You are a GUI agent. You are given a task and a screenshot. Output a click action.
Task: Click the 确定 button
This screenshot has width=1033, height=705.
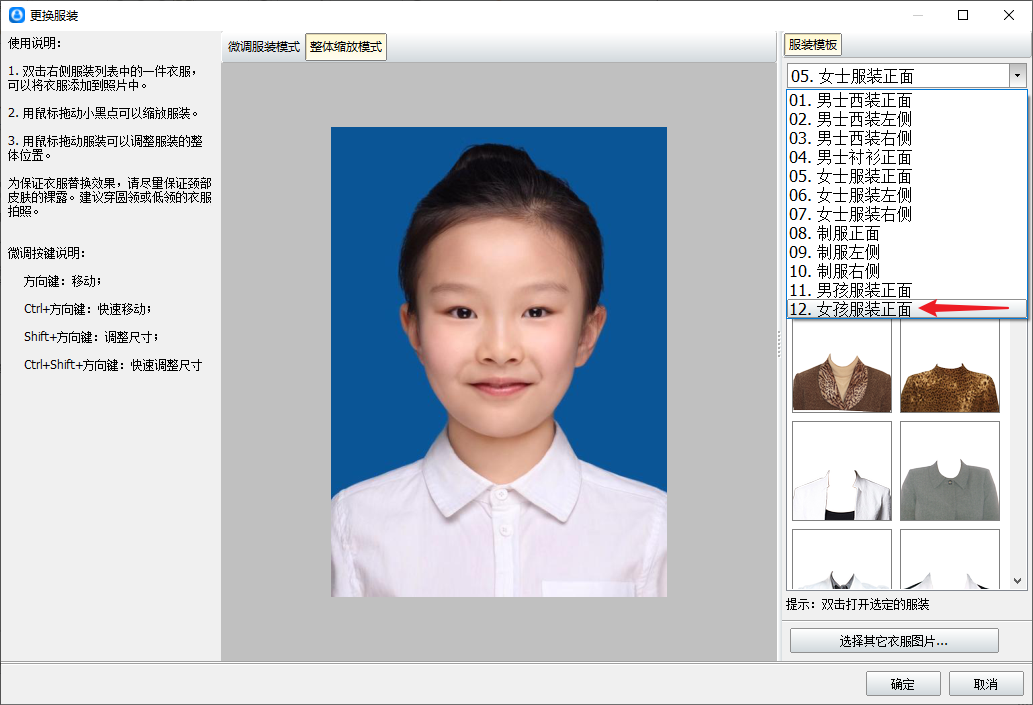pos(902,684)
